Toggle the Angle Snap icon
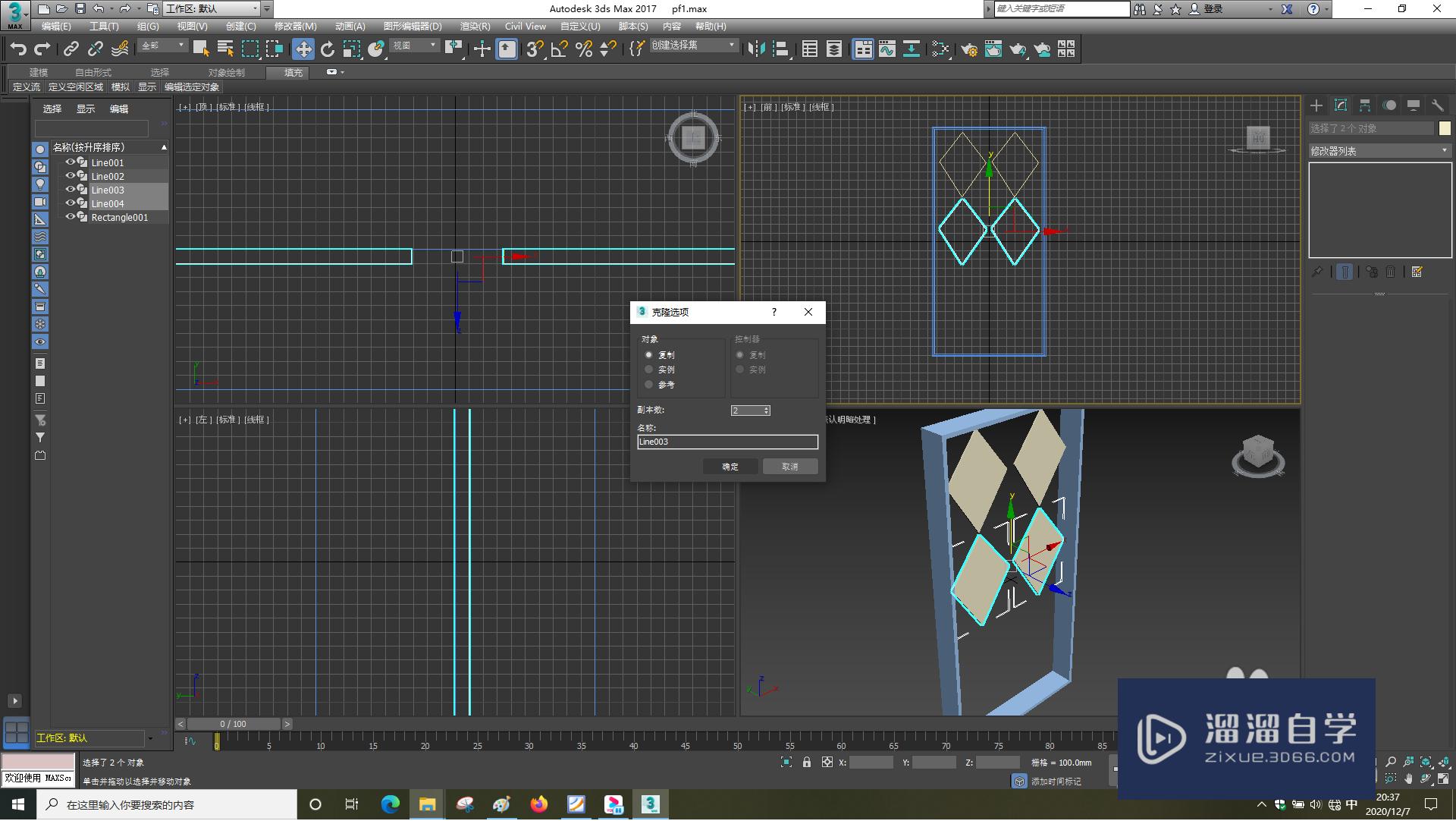This screenshot has width=1456, height=821. (560, 49)
